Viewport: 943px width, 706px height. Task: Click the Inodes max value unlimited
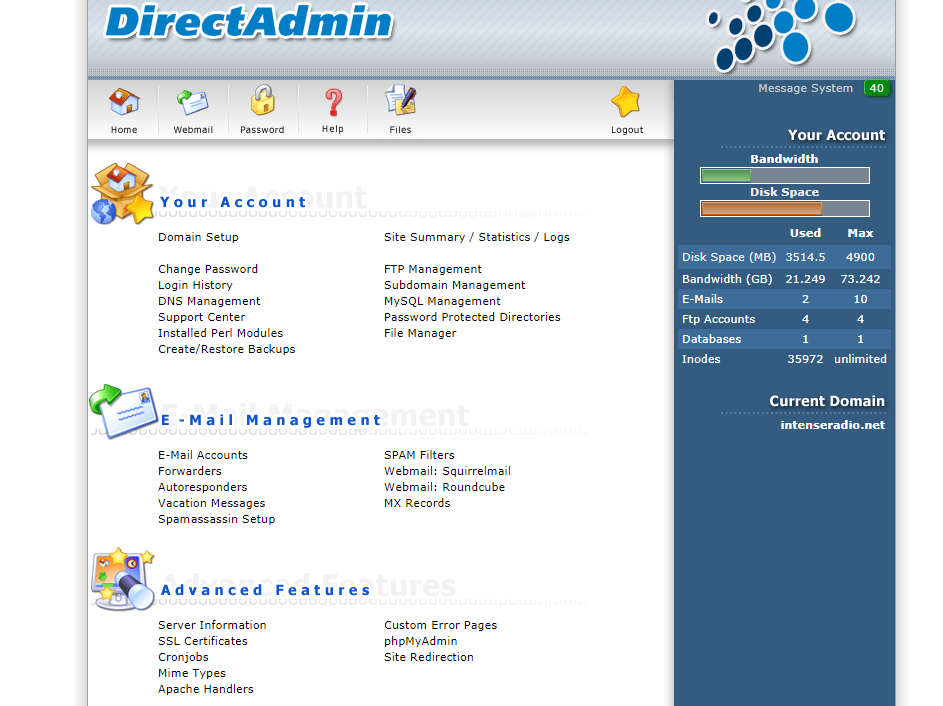tap(860, 359)
